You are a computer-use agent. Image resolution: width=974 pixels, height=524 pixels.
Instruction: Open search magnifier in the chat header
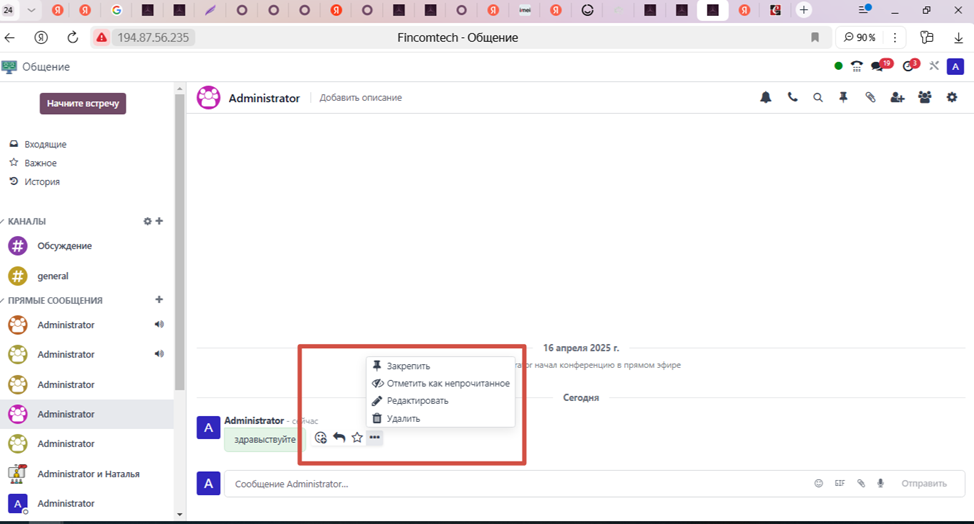pos(818,98)
